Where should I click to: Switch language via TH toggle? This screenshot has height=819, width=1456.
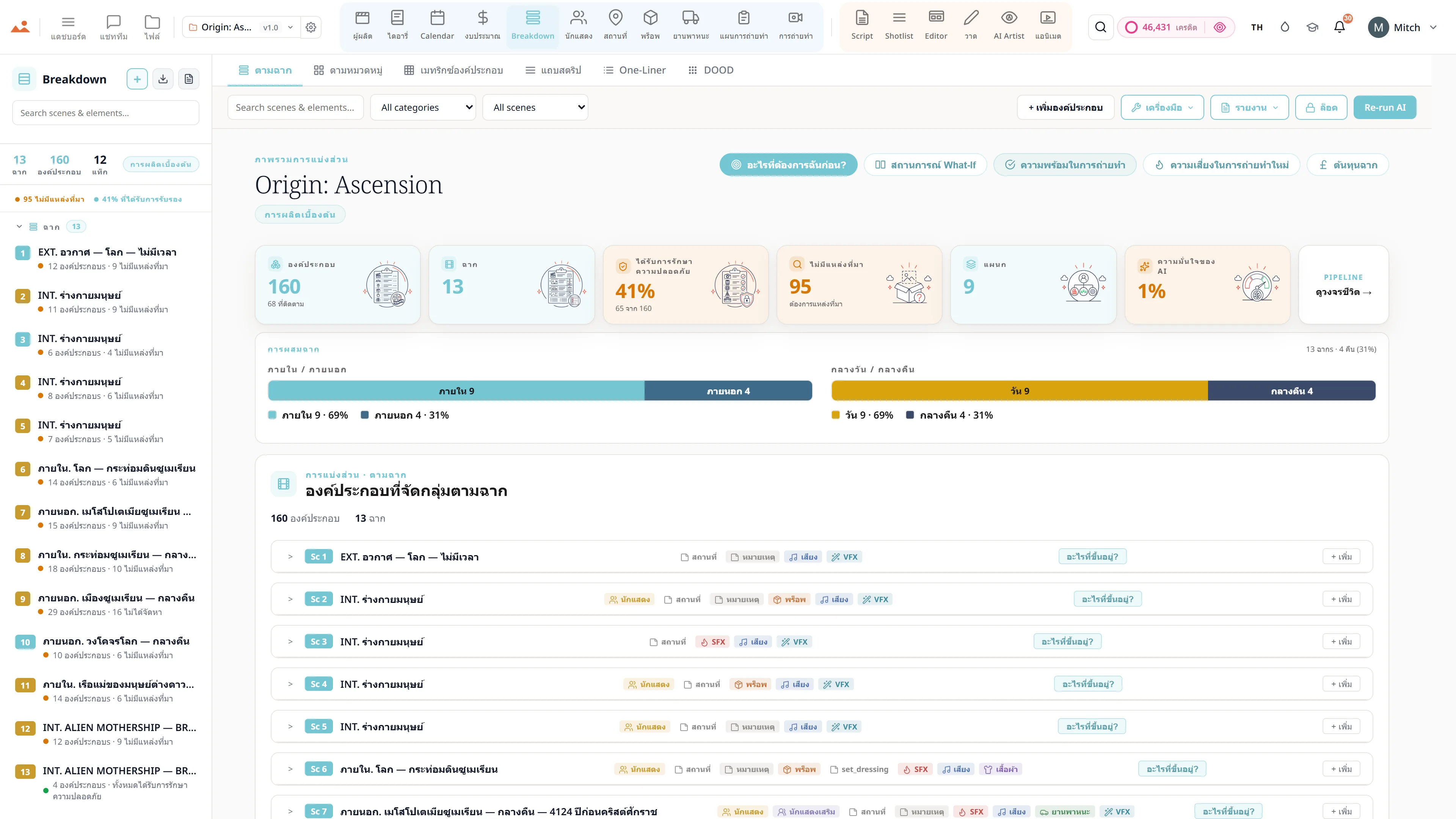[1257, 27]
